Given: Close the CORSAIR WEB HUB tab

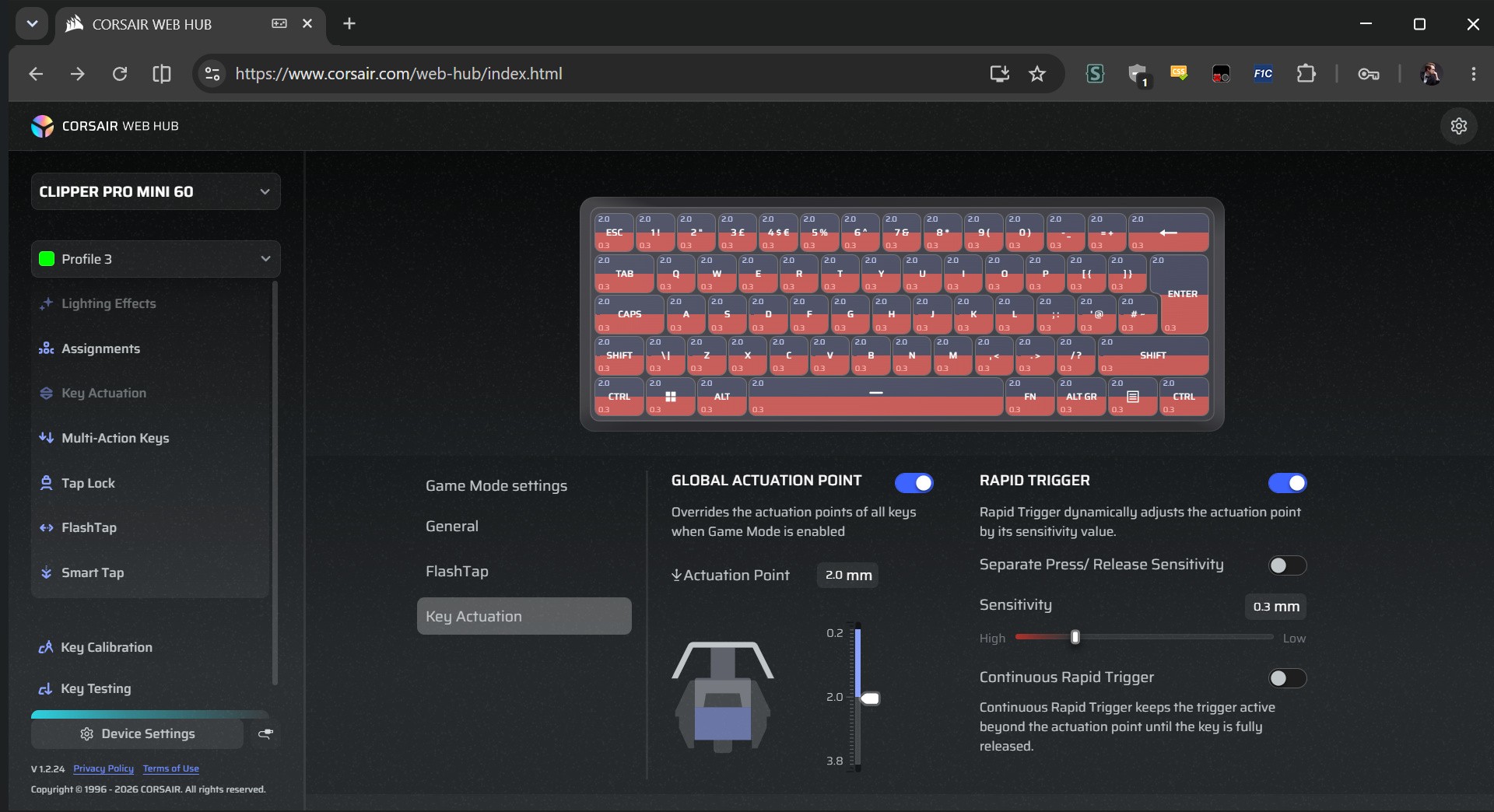Looking at the screenshot, I should coord(307,24).
